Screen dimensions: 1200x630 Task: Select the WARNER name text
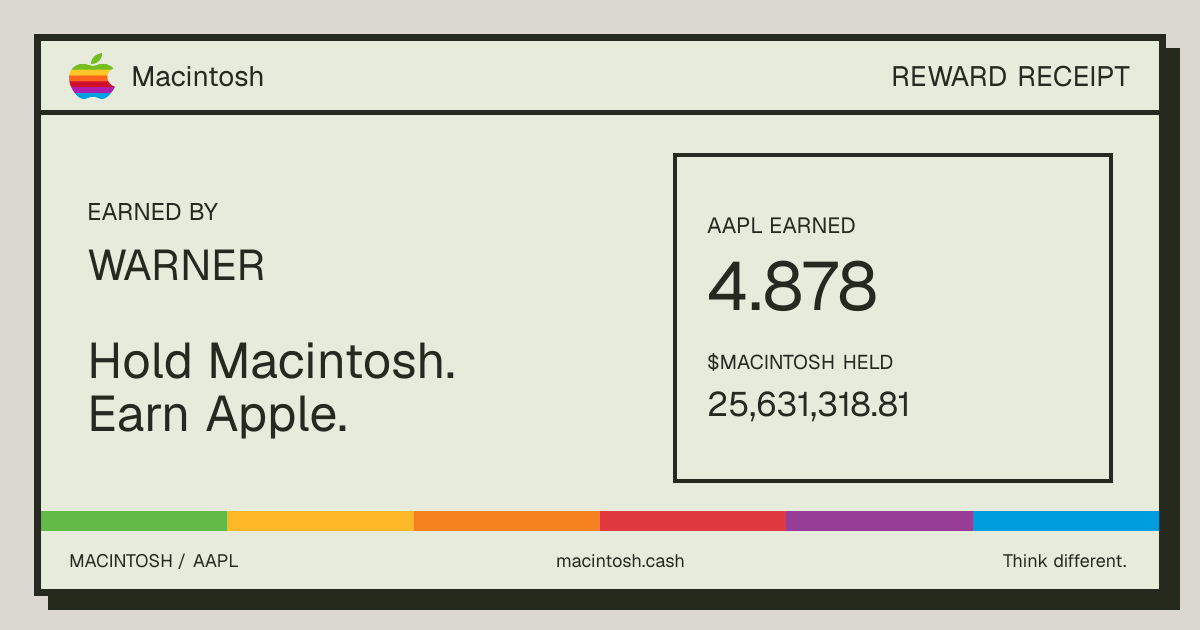176,266
